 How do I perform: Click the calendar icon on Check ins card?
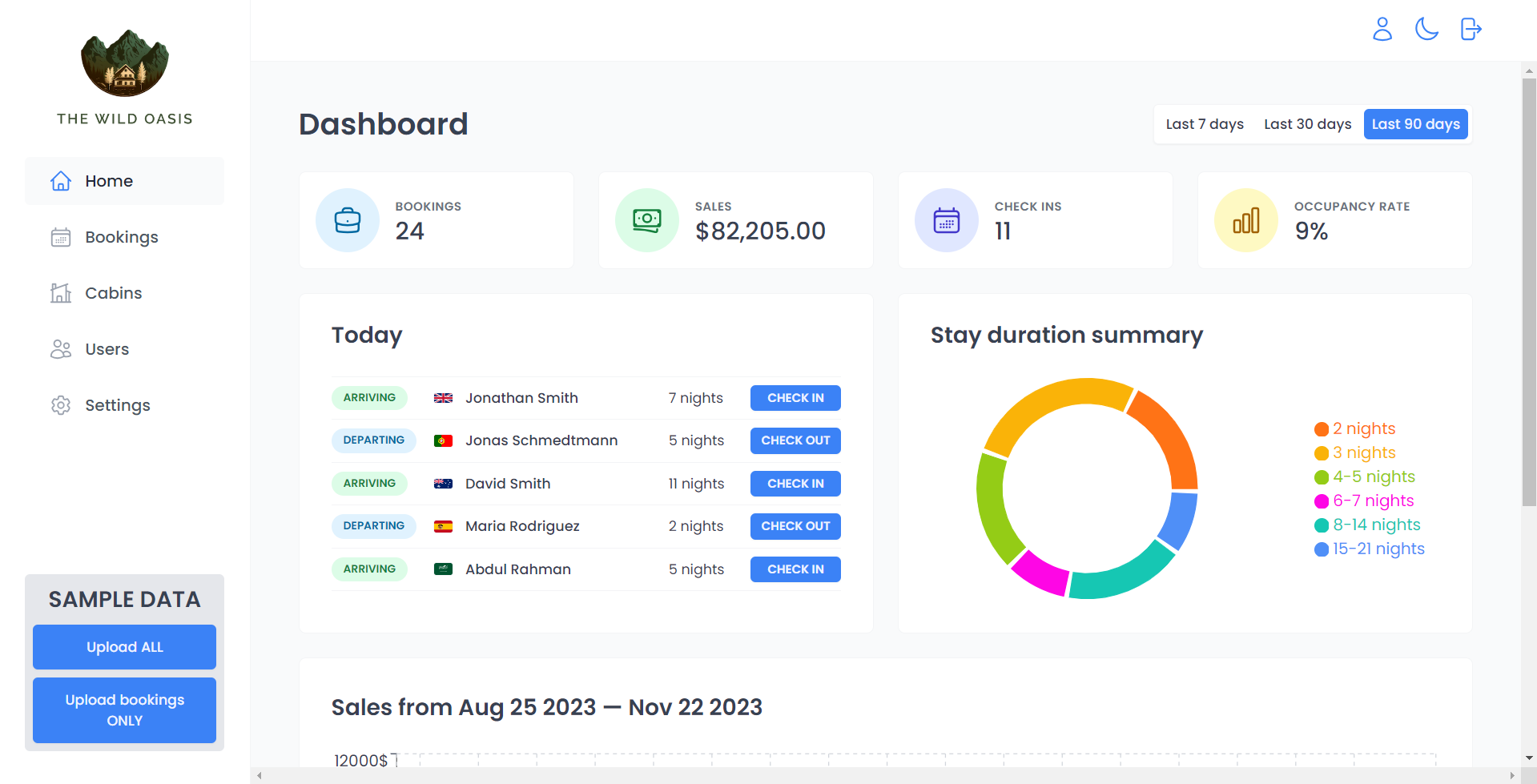(947, 220)
